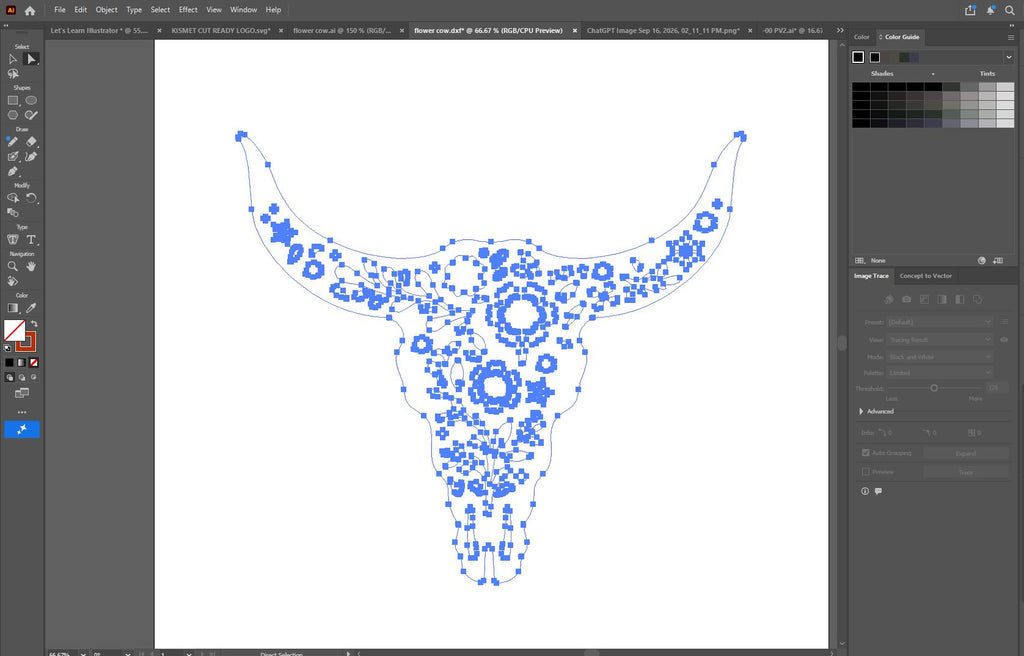Switch to the Color panel tab

coord(861,37)
